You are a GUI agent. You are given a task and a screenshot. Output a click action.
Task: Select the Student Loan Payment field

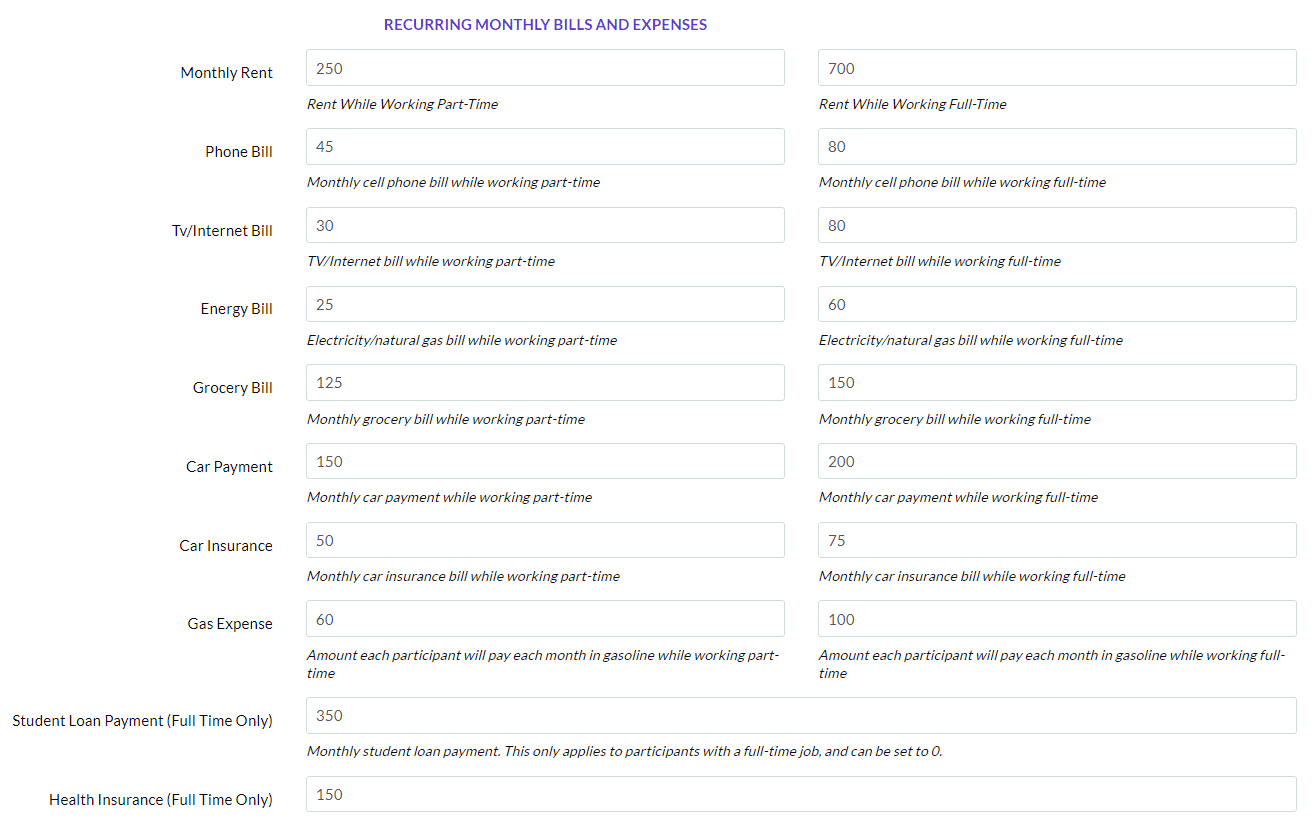point(801,716)
